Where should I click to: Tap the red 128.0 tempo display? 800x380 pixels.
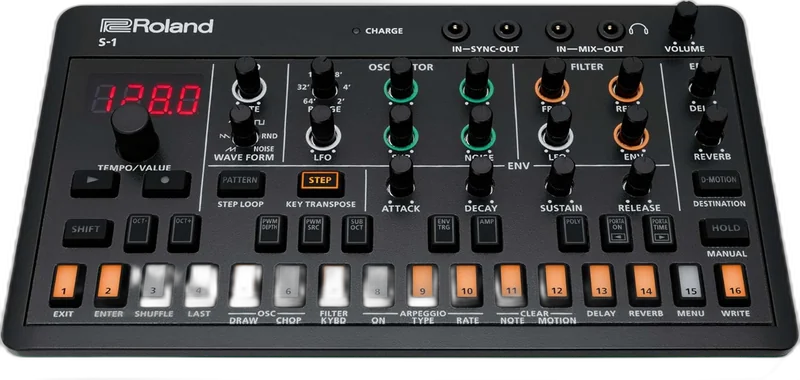click(146, 98)
